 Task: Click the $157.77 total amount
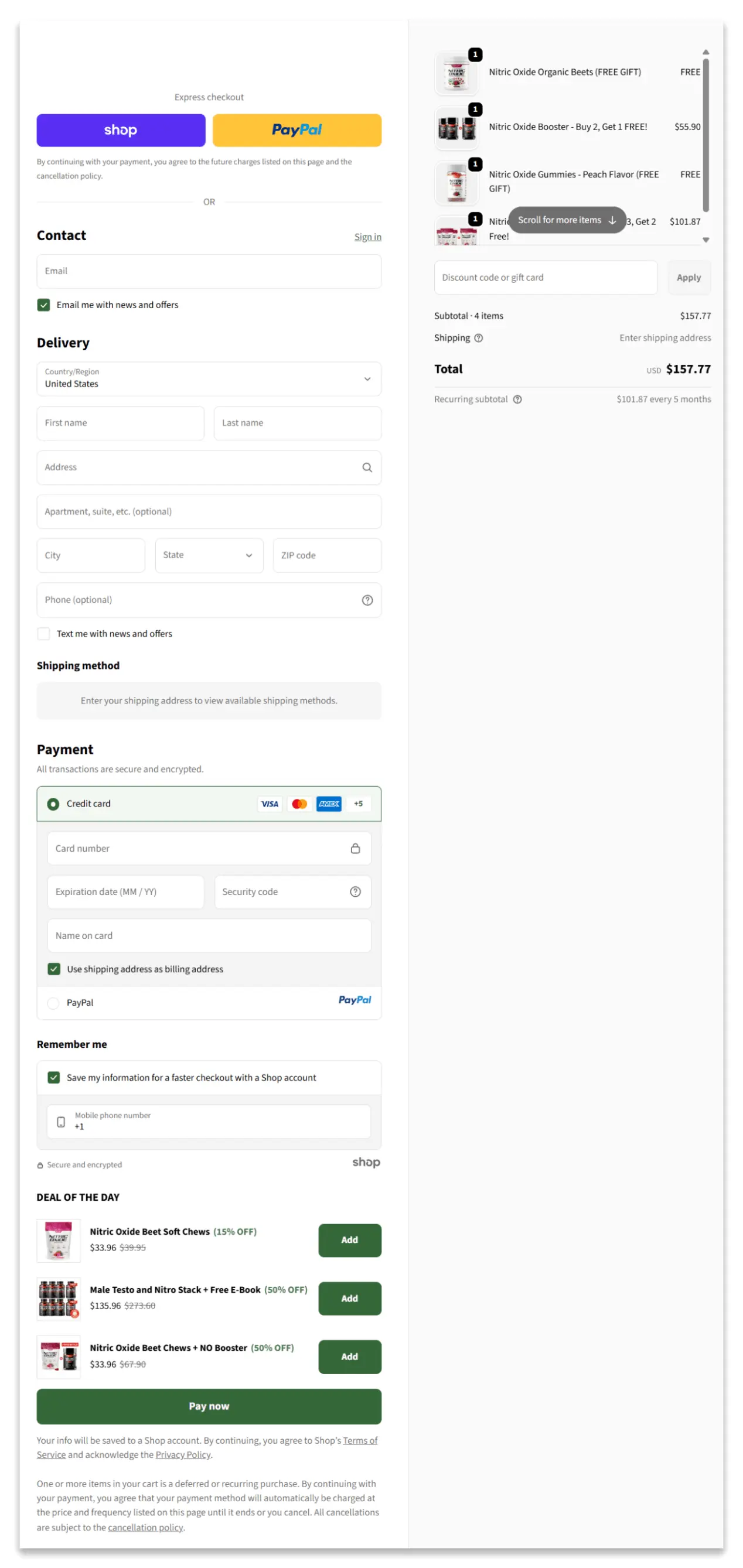click(688, 370)
